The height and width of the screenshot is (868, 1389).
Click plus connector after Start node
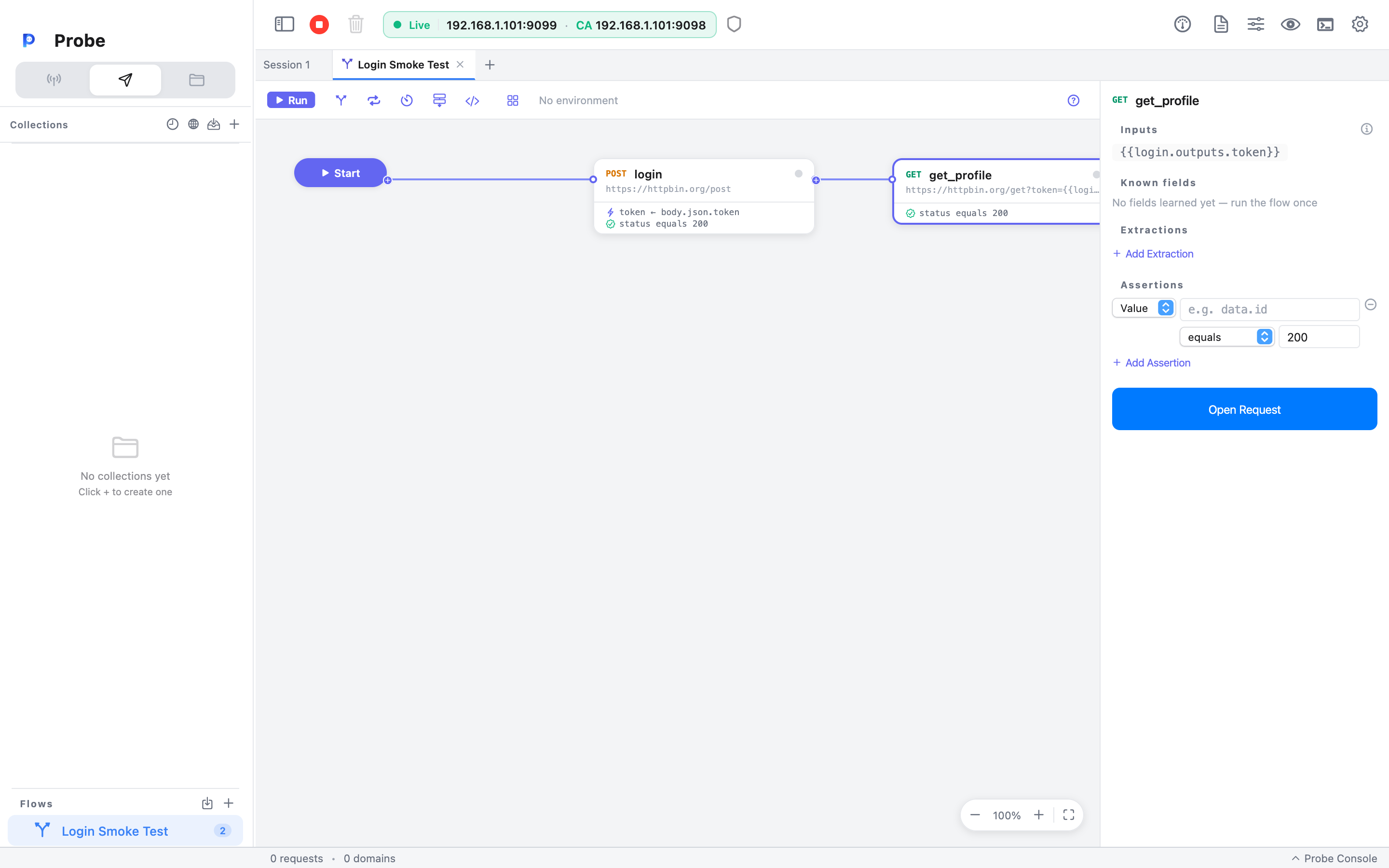pos(387,180)
